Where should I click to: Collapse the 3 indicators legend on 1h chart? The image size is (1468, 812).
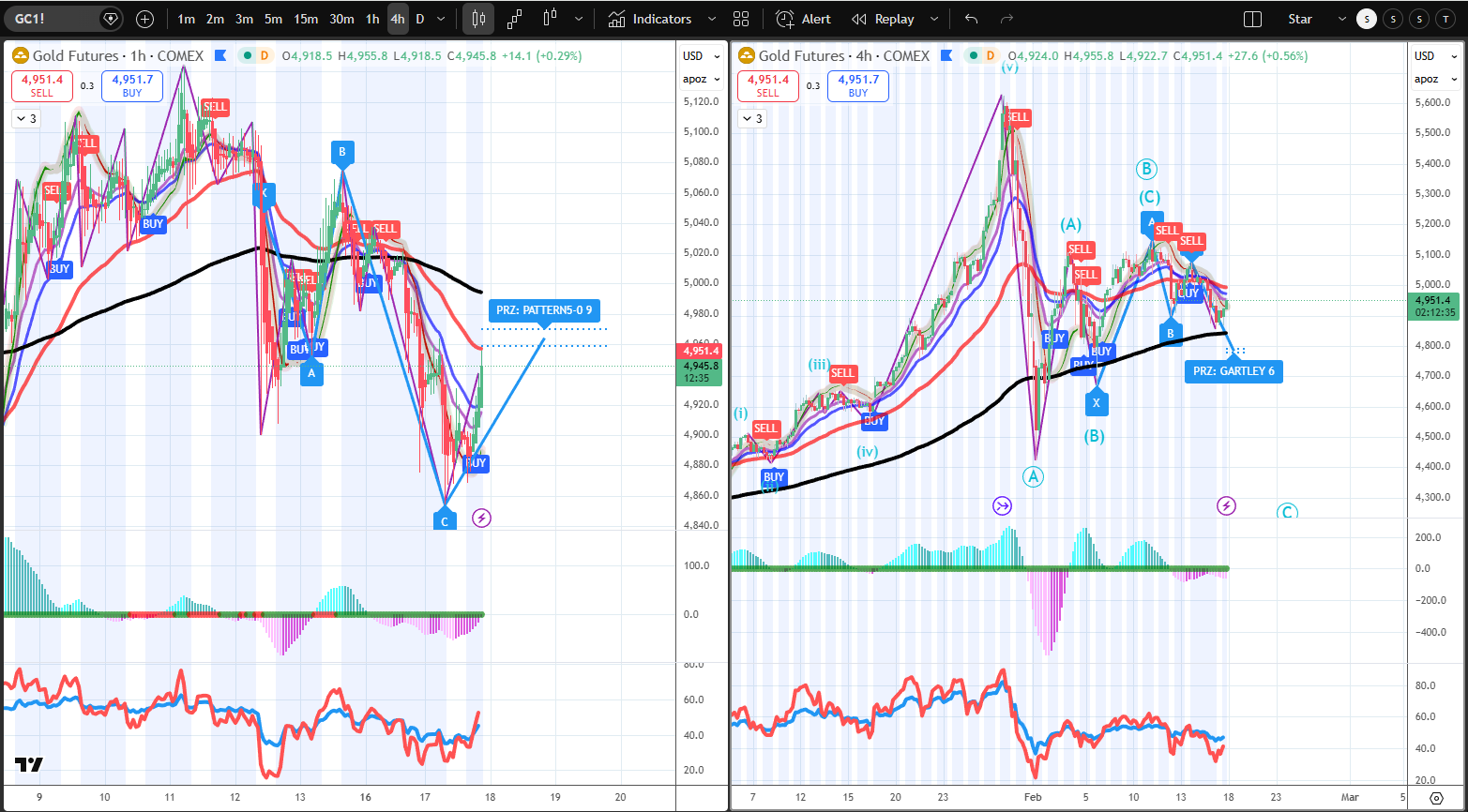(25, 118)
